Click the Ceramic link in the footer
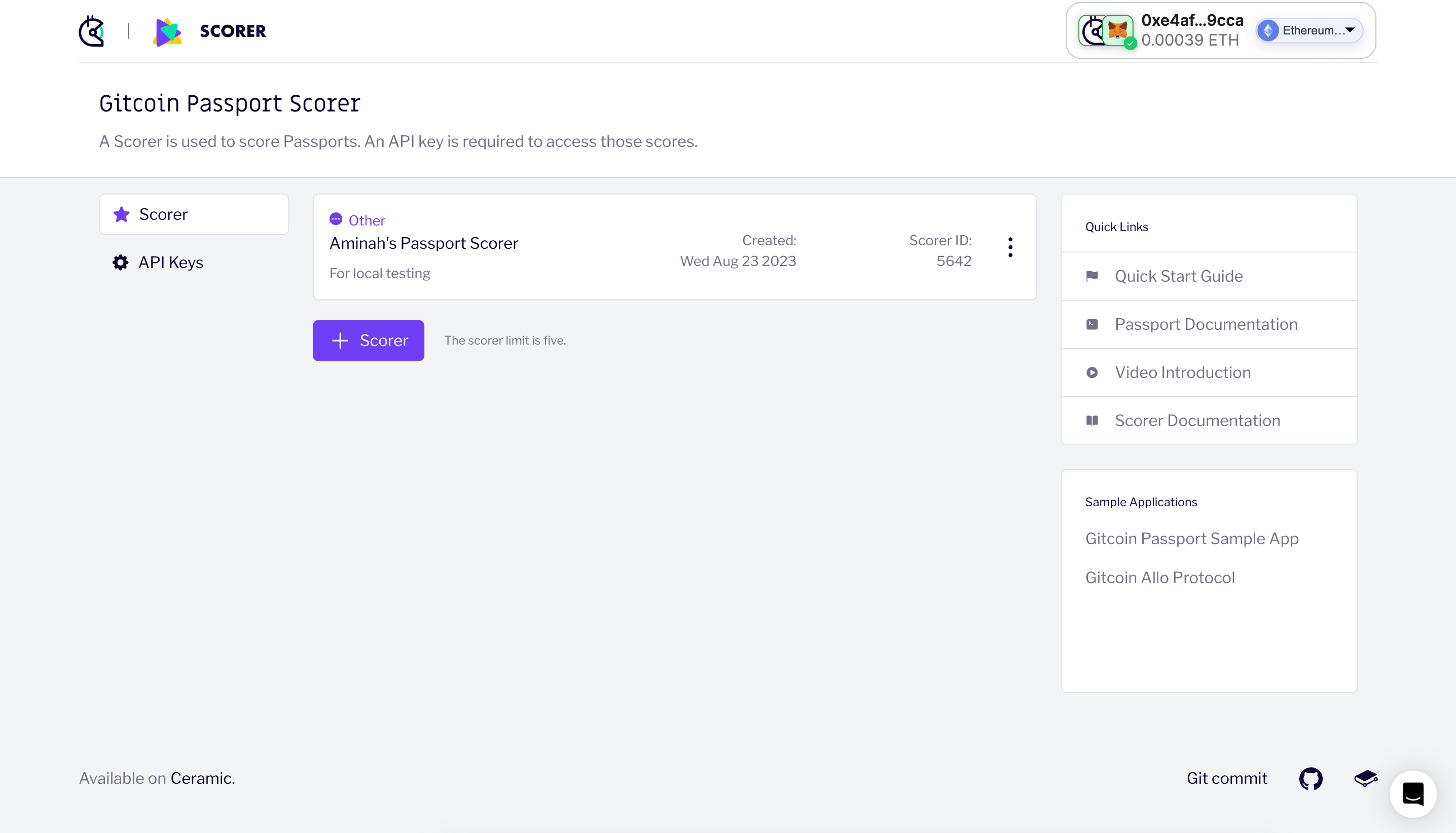The width and height of the screenshot is (1456, 833). pos(203,778)
